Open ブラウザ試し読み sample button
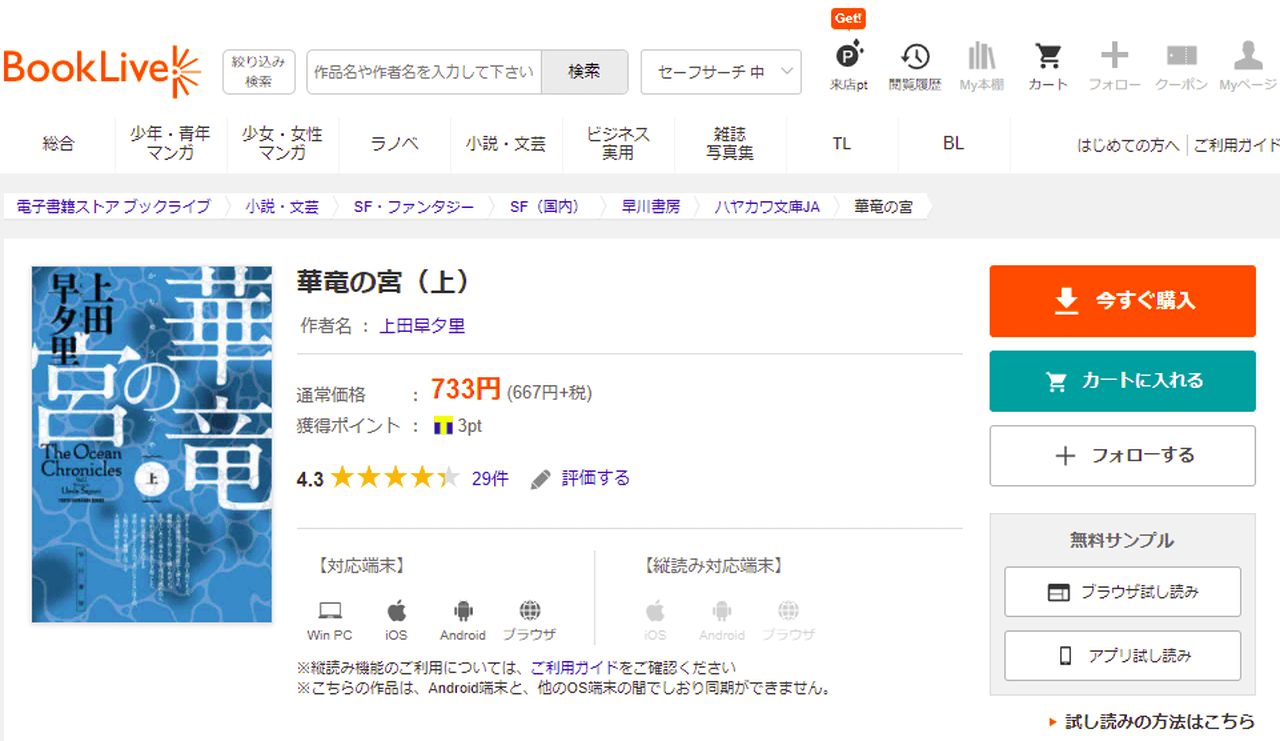The image size is (1280, 741). tap(1122, 592)
